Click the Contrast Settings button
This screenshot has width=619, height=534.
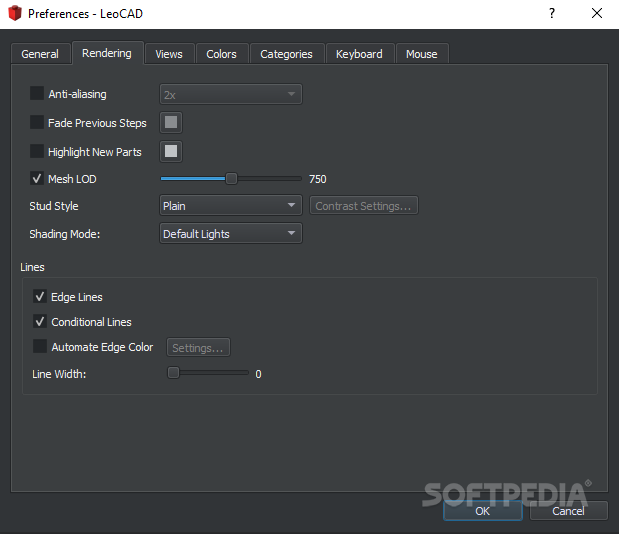click(x=364, y=206)
